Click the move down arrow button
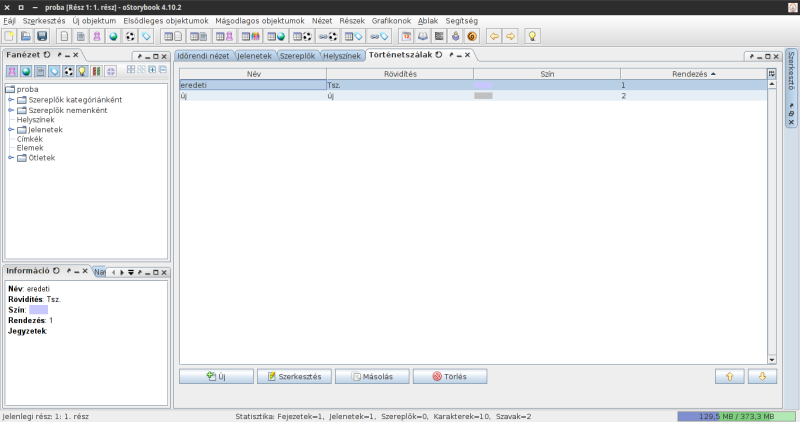The image size is (800, 422). [x=762, y=376]
